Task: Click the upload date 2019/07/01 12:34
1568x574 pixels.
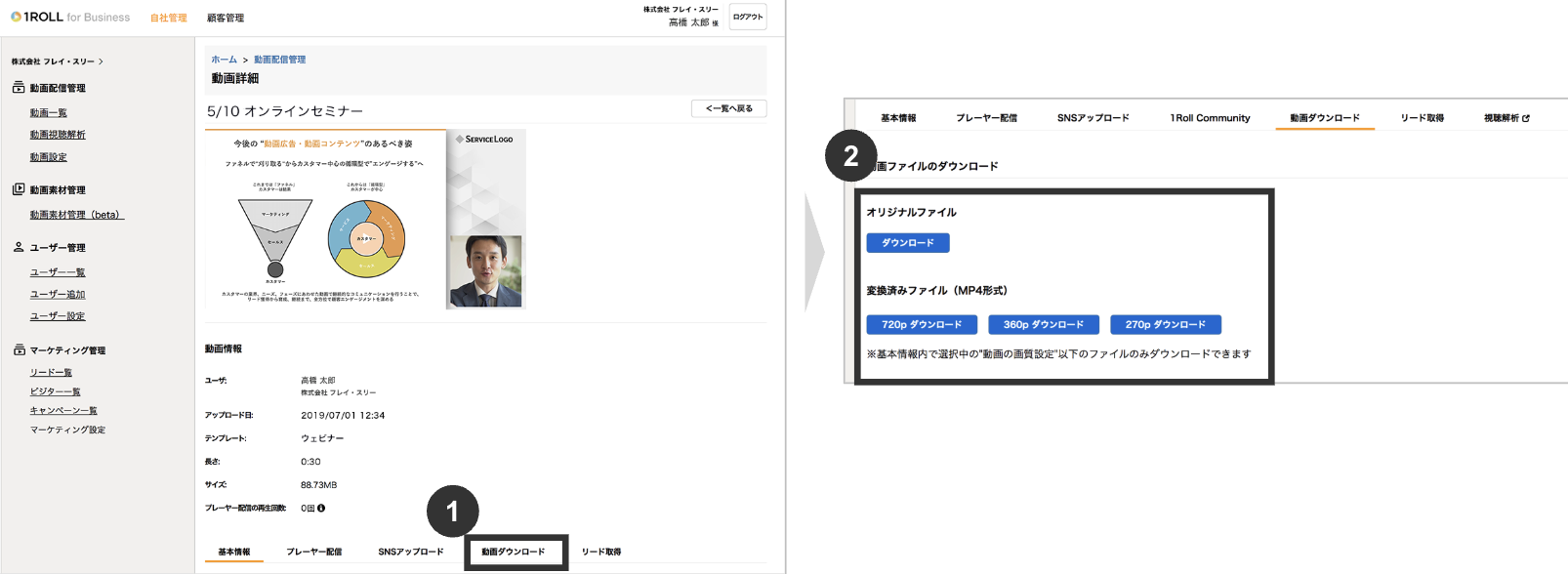Action: click(x=343, y=415)
